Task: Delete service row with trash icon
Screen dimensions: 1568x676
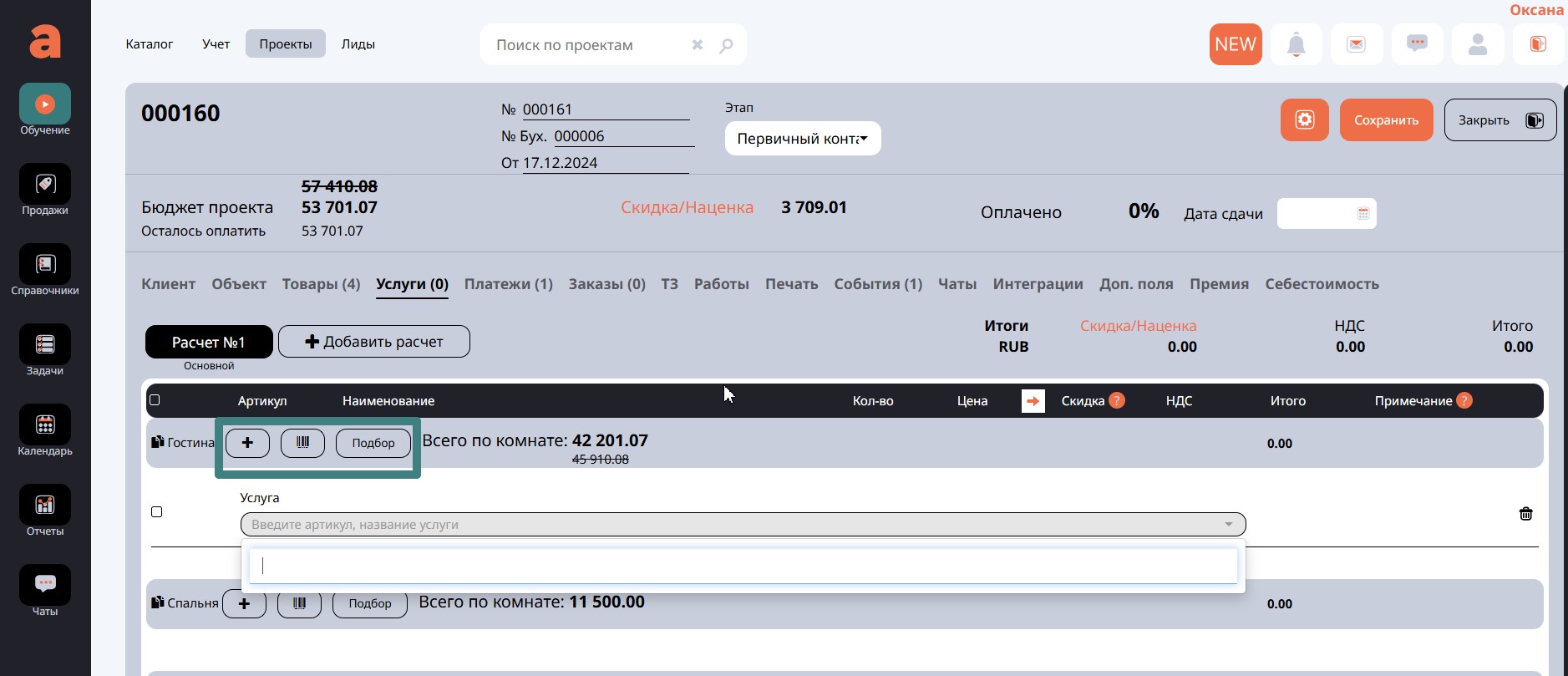Action: (1525, 514)
